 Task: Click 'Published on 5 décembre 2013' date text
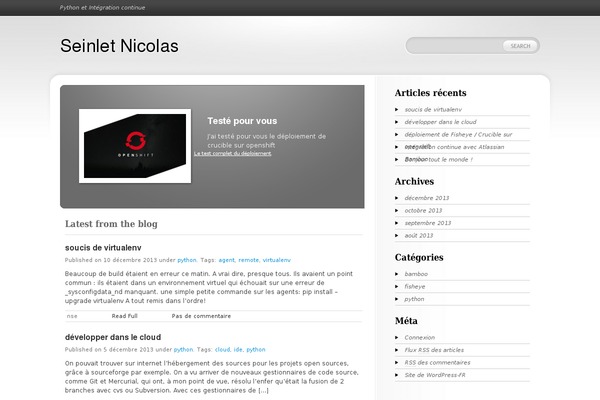click(x=109, y=349)
